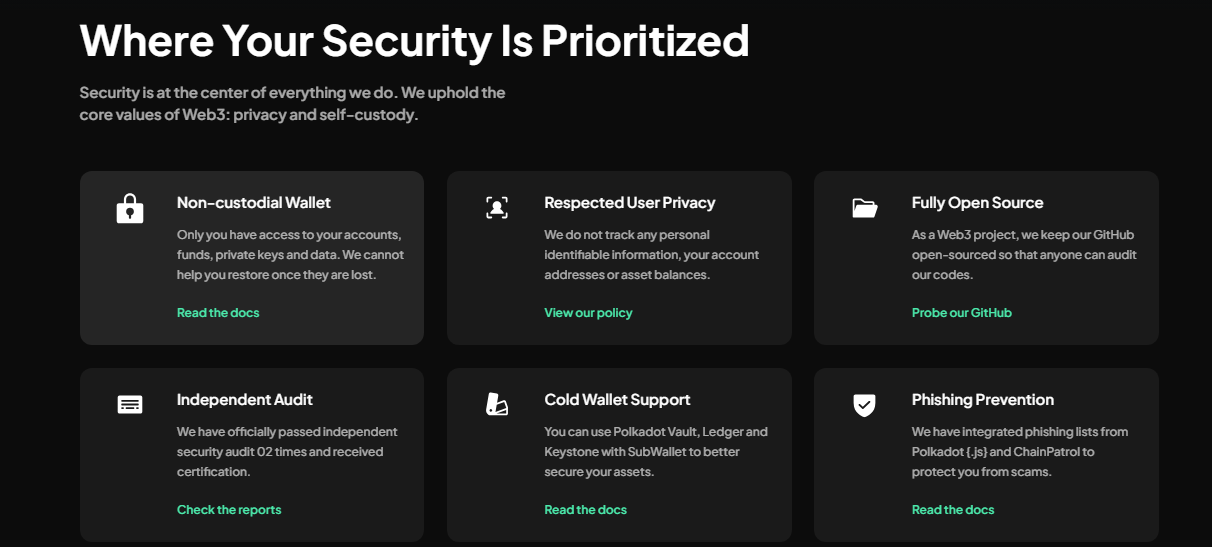Select the Cold Wallet Support heading
Viewport: 1212px width, 547px height.
click(617, 400)
